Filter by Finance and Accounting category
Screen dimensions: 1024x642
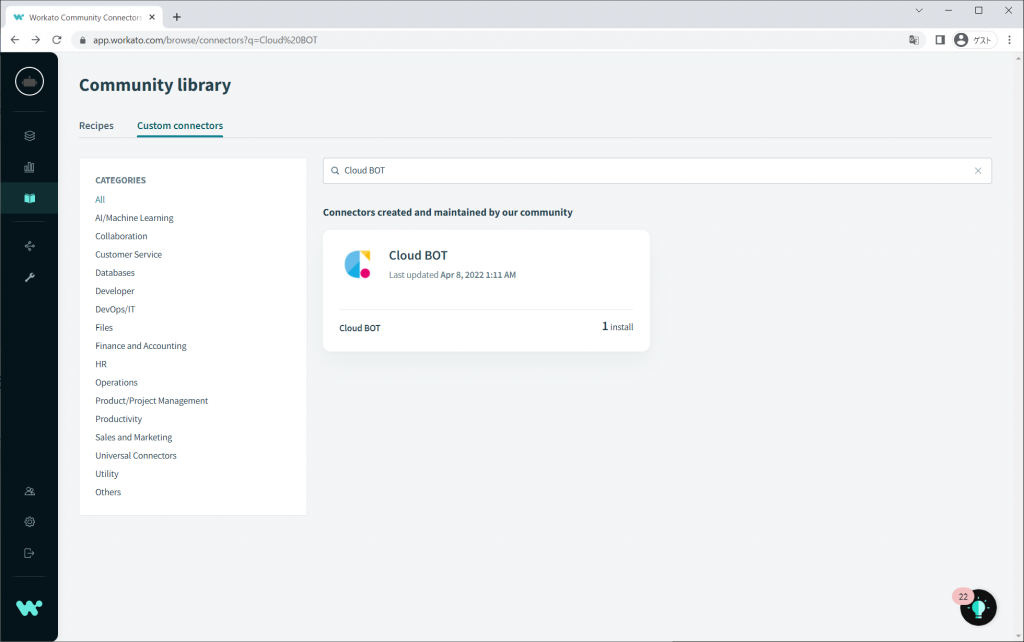point(141,345)
